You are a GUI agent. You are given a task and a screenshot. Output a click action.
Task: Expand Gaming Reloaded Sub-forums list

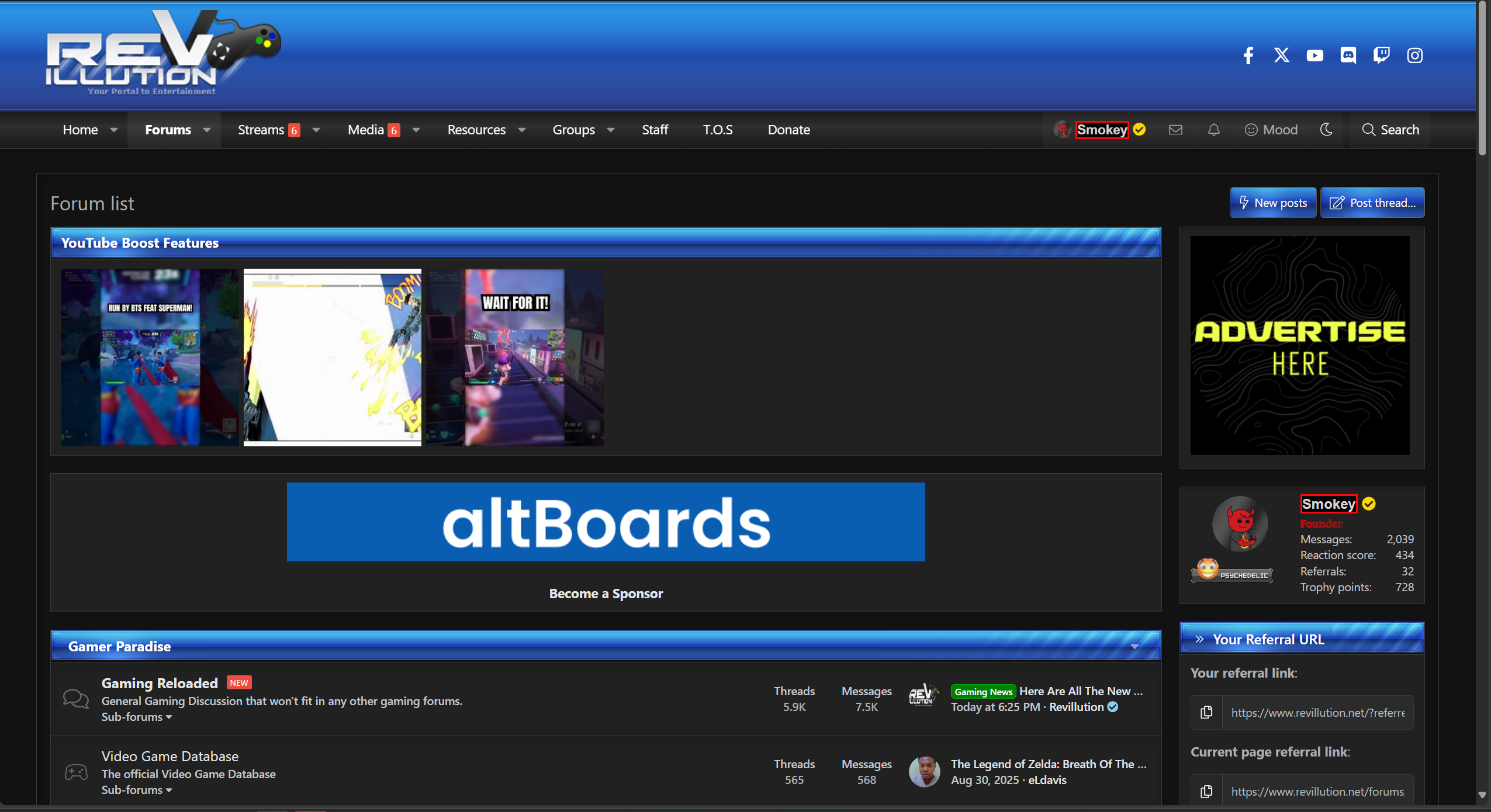pyautogui.click(x=136, y=717)
